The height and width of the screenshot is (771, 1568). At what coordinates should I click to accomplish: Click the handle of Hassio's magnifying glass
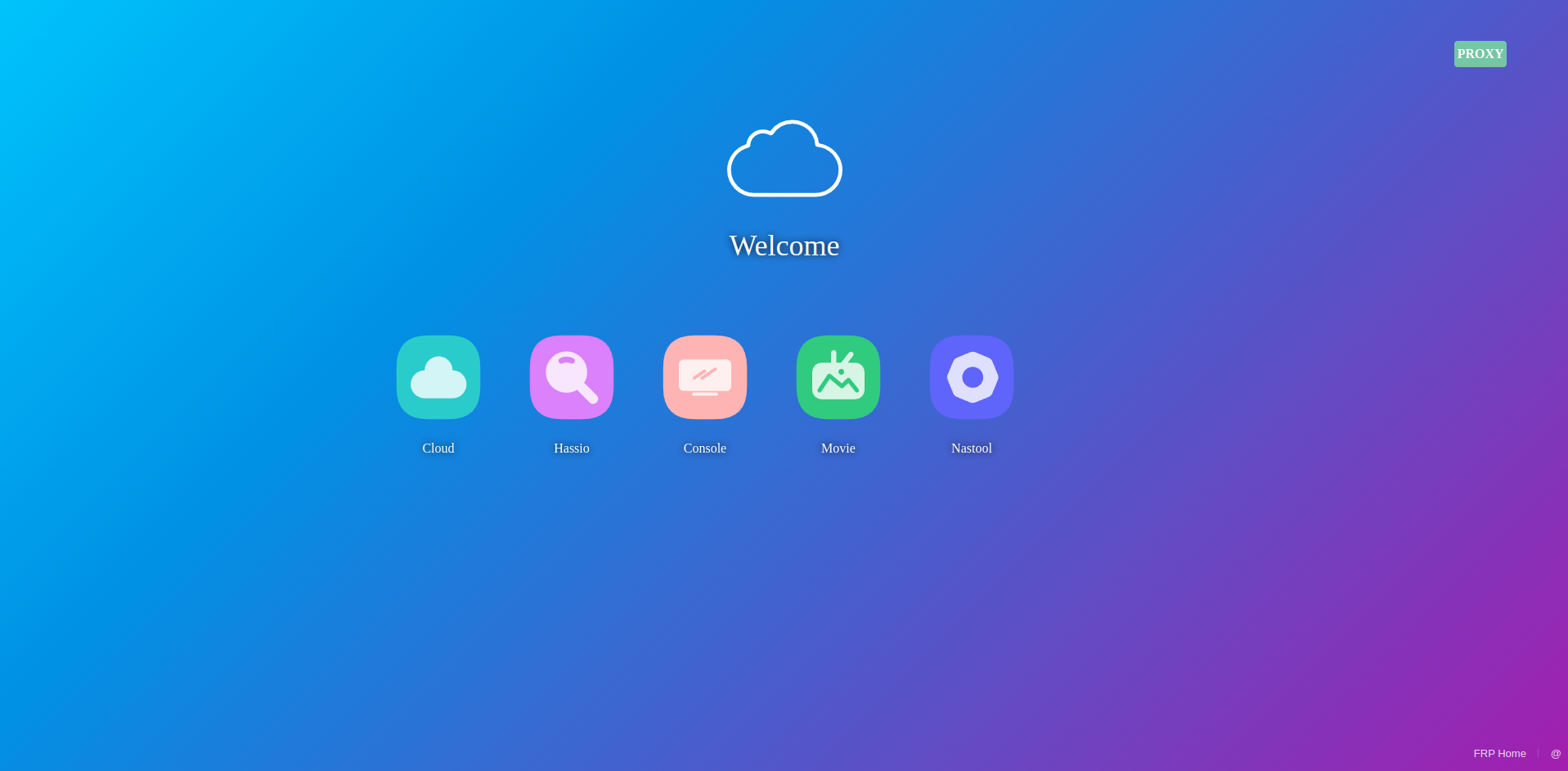click(588, 394)
